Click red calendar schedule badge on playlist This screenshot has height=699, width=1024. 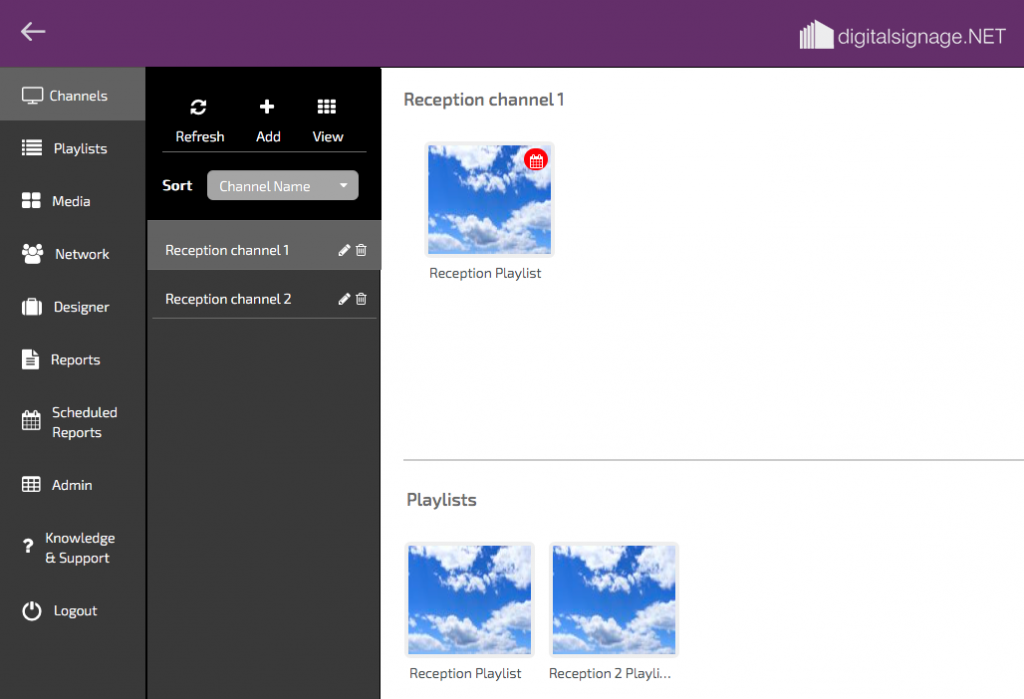536,160
